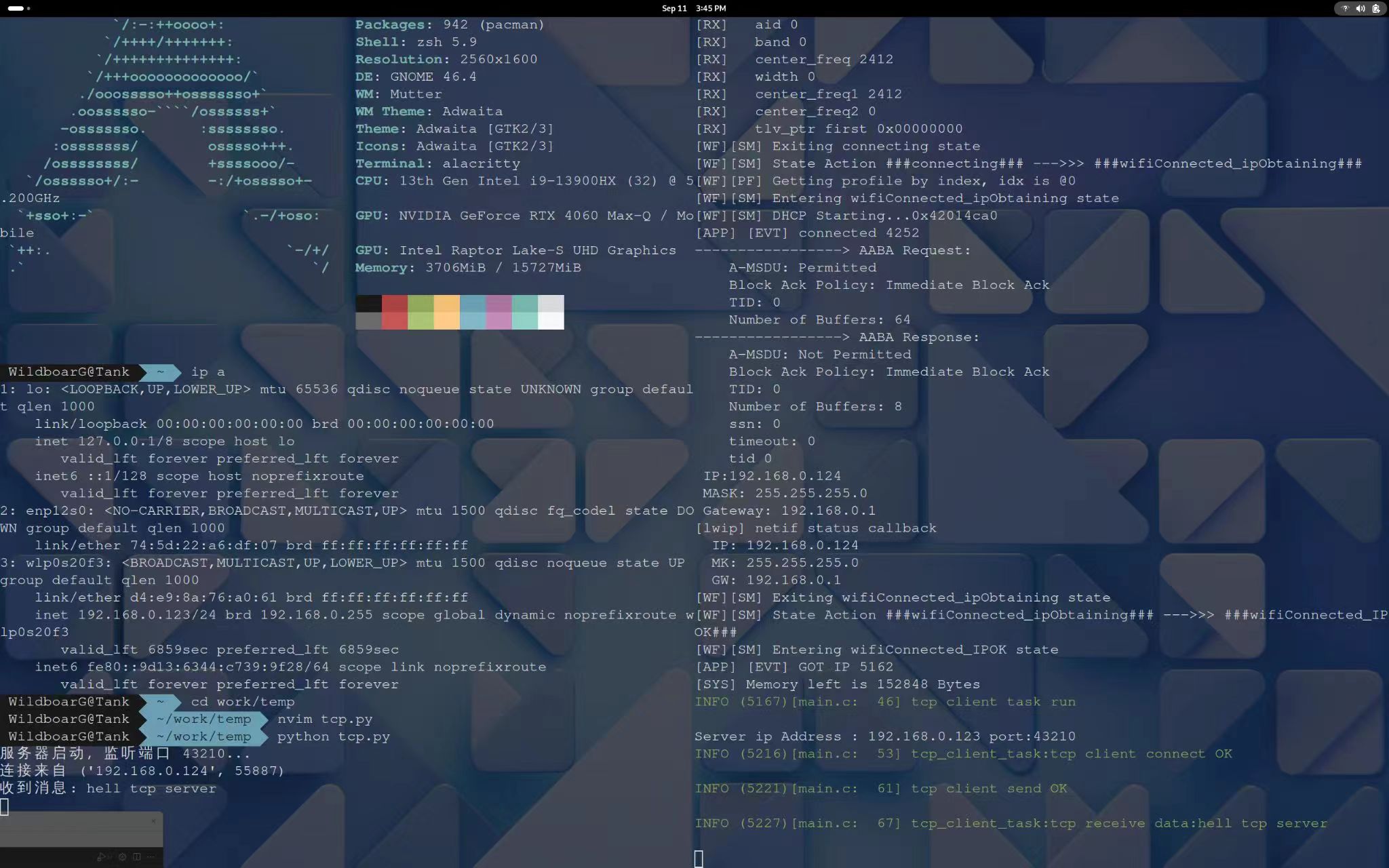Click the left terminal's block cursor under 收到消息

coord(4,806)
